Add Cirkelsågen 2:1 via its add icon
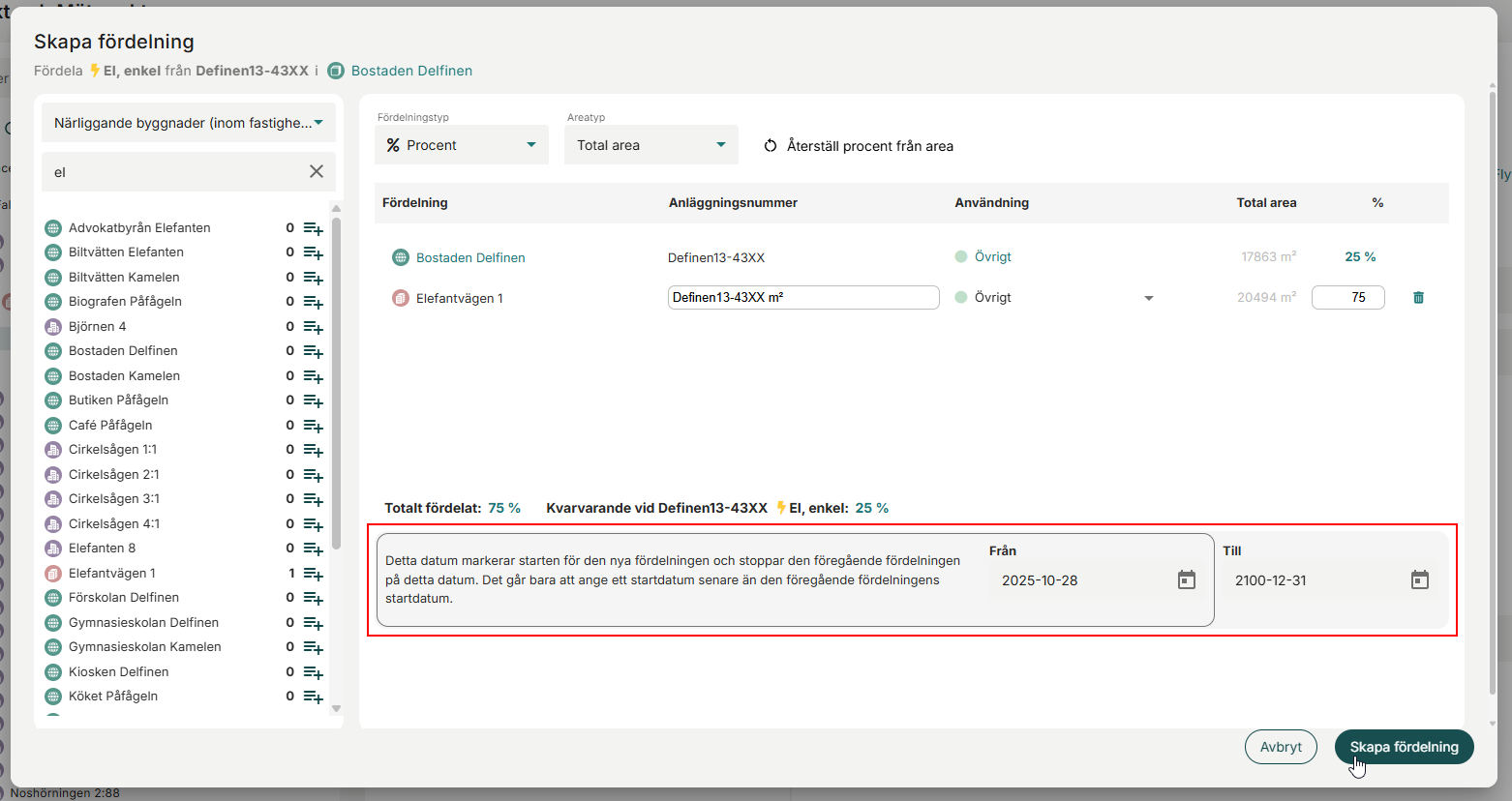 pyautogui.click(x=313, y=475)
